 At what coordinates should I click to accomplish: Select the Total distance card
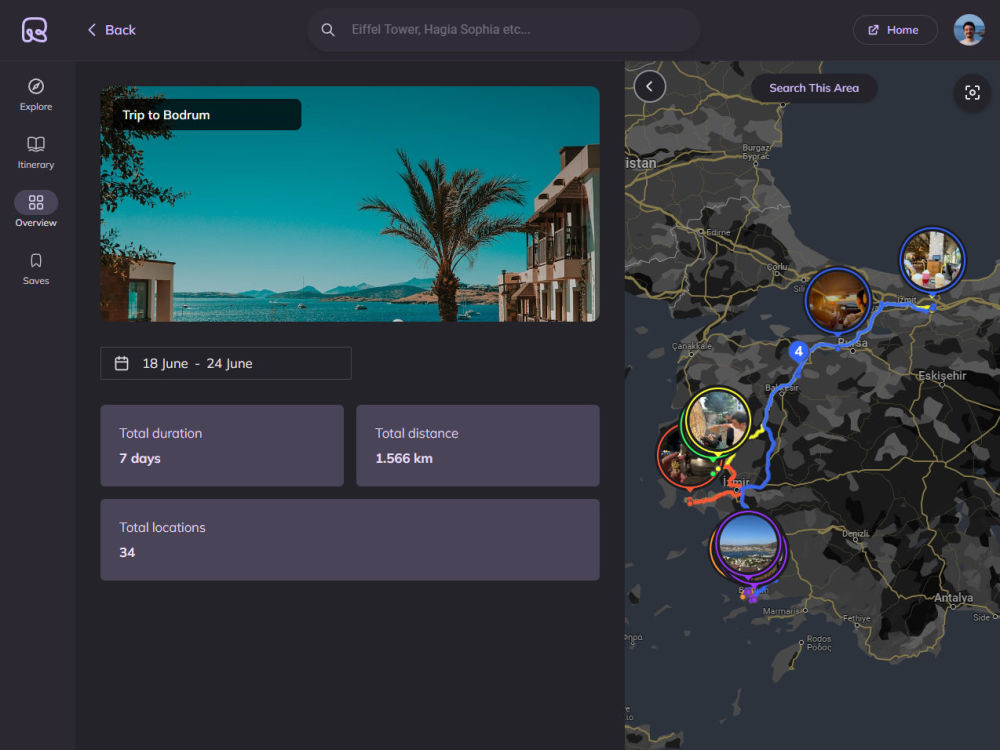coord(478,446)
